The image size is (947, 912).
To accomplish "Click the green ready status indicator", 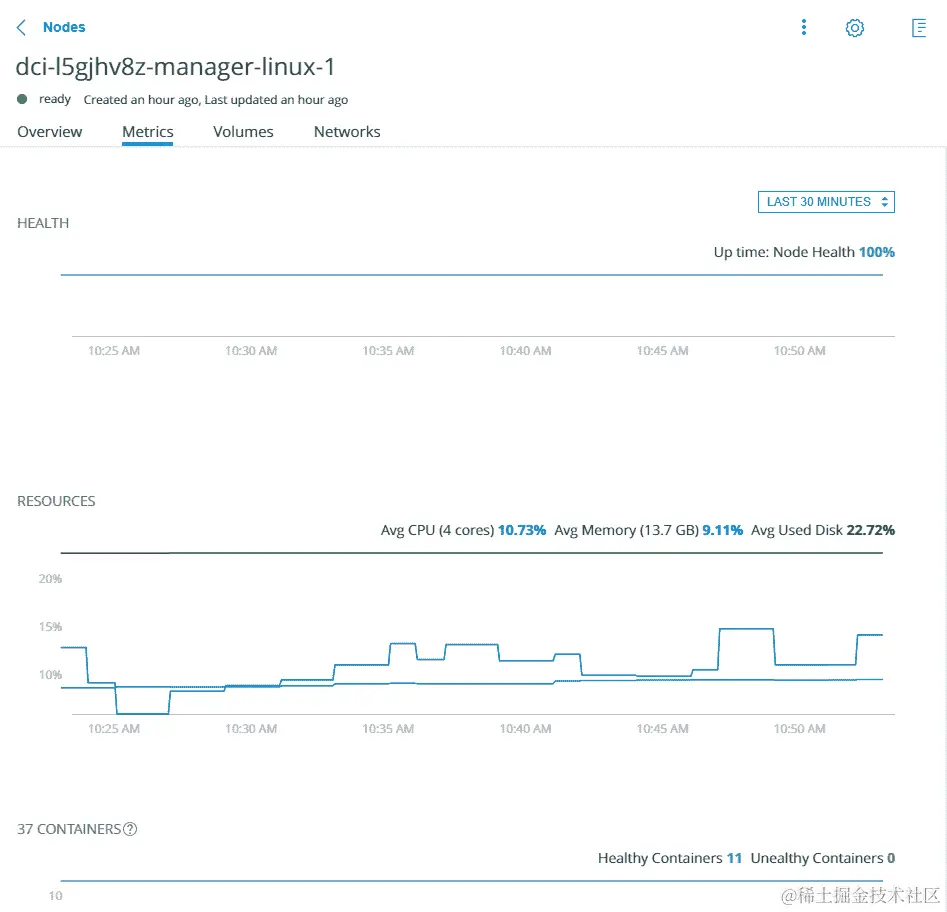I will pos(22,99).
